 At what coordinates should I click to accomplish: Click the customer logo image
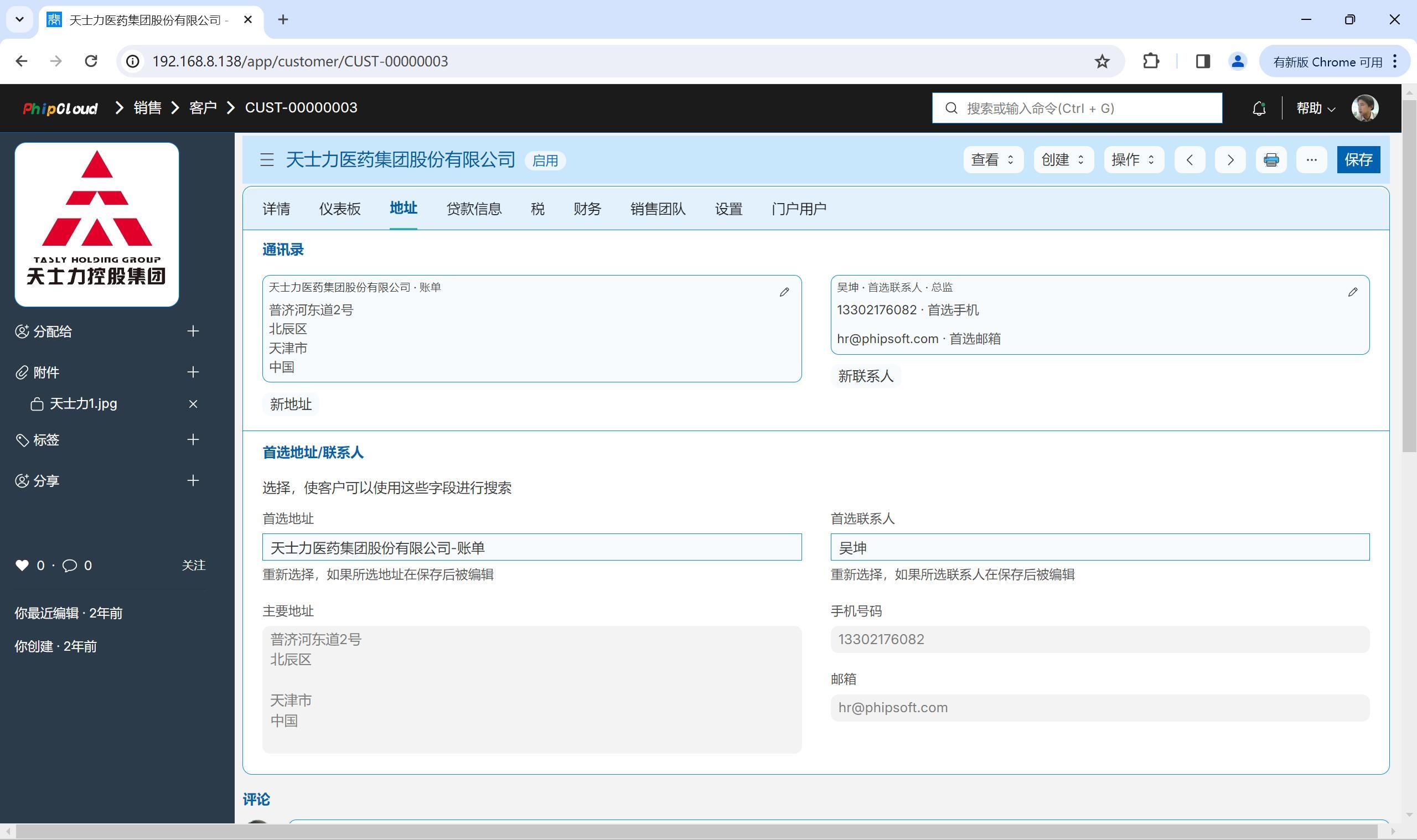(x=97, y=225)
